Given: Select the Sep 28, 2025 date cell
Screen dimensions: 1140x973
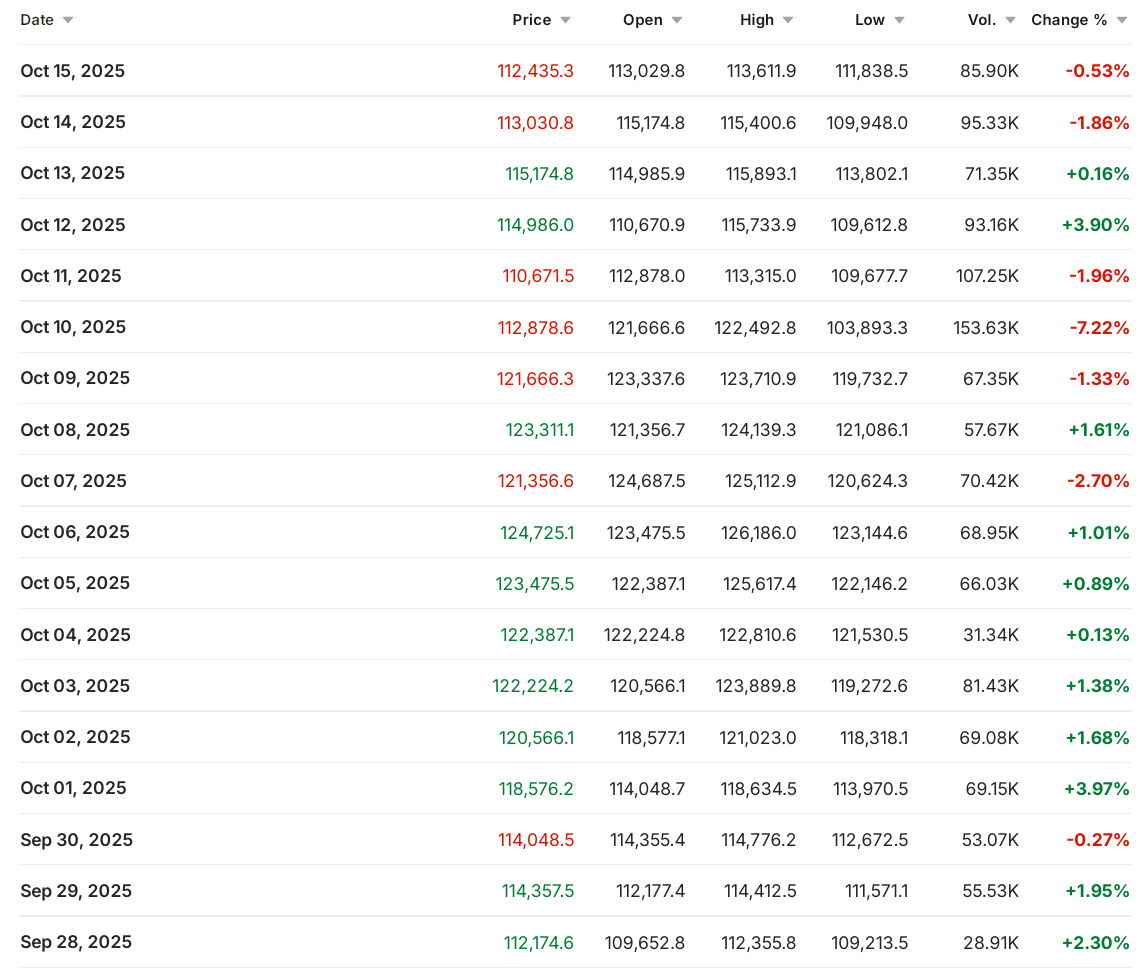Looking at the screenshot, I should click(76, 942).
